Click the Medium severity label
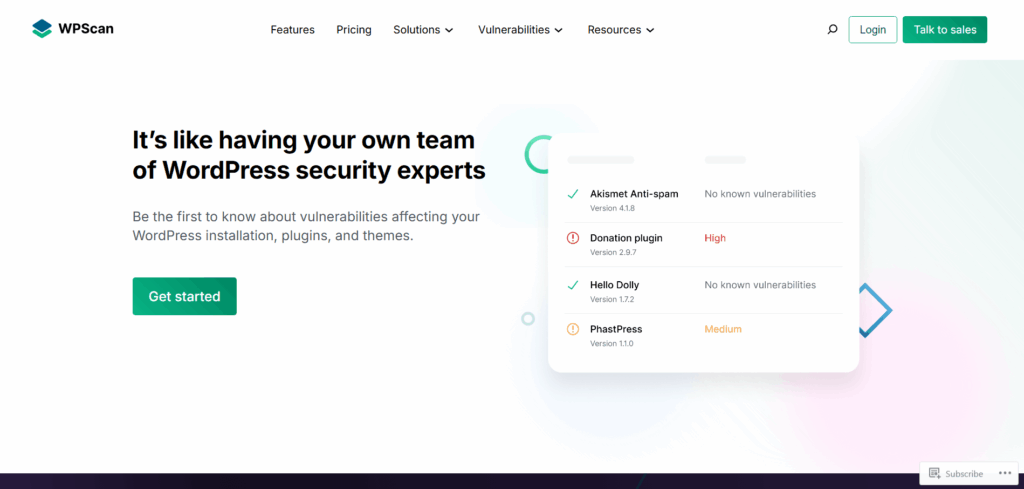This screenshot has height=489, width=1024. point(723,329)
